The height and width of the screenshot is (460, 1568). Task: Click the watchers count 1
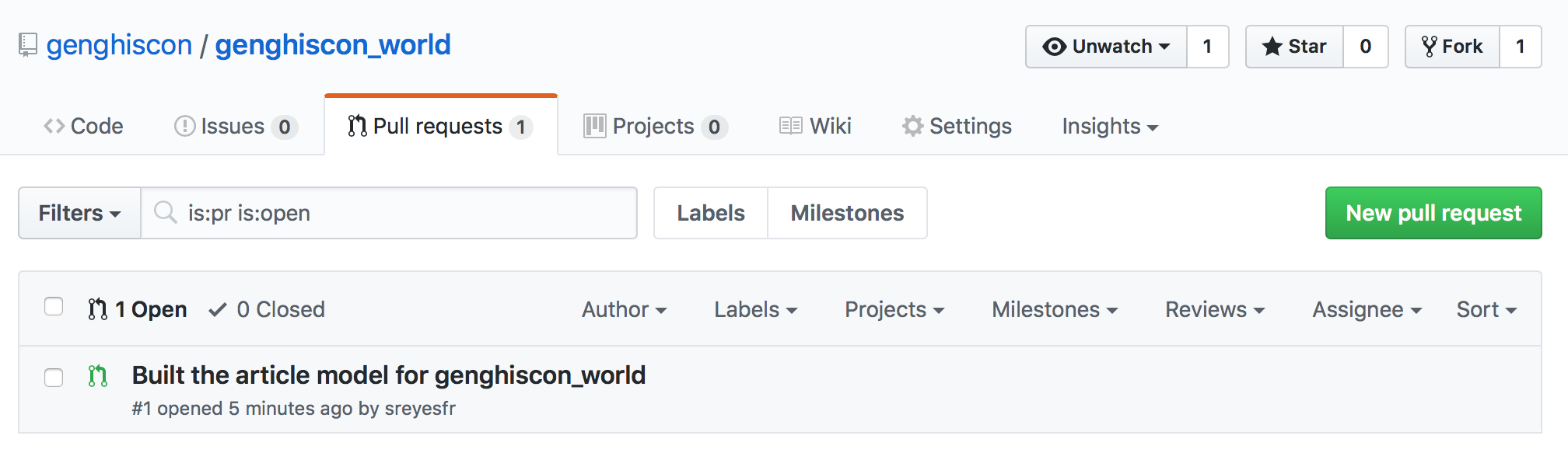click(x=1208, y=47)
